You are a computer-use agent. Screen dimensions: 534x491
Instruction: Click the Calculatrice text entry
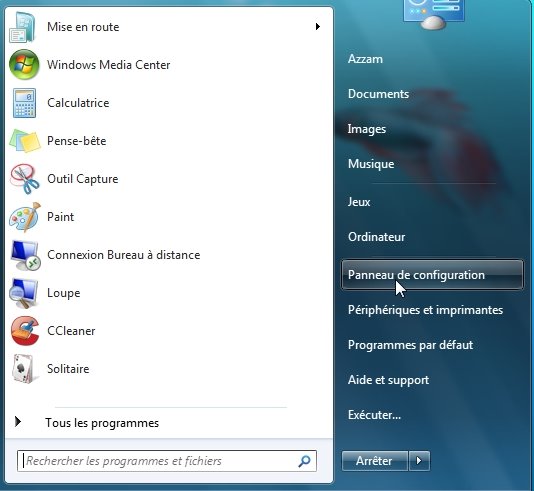coord(78,103)
